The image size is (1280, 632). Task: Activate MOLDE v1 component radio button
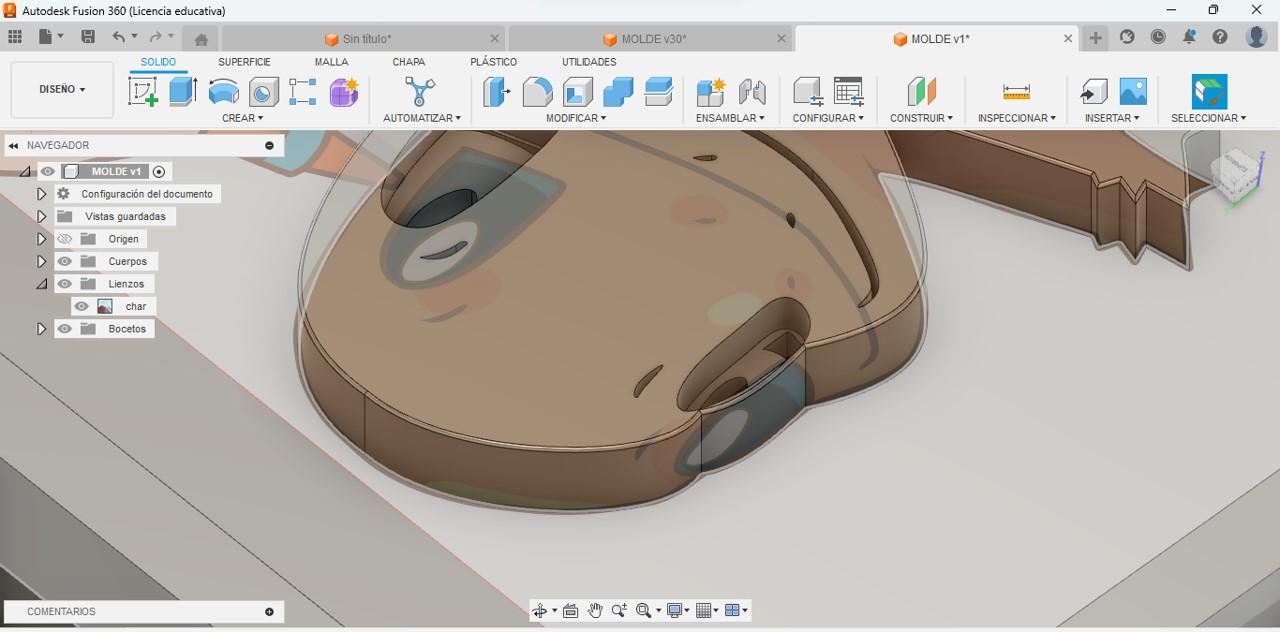coord(159,172)
